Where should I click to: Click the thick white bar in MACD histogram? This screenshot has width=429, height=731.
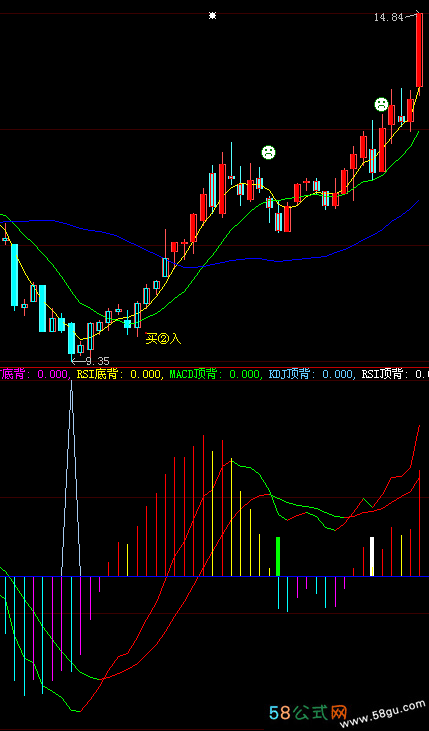pyautogui.click(x=372, y=556)
